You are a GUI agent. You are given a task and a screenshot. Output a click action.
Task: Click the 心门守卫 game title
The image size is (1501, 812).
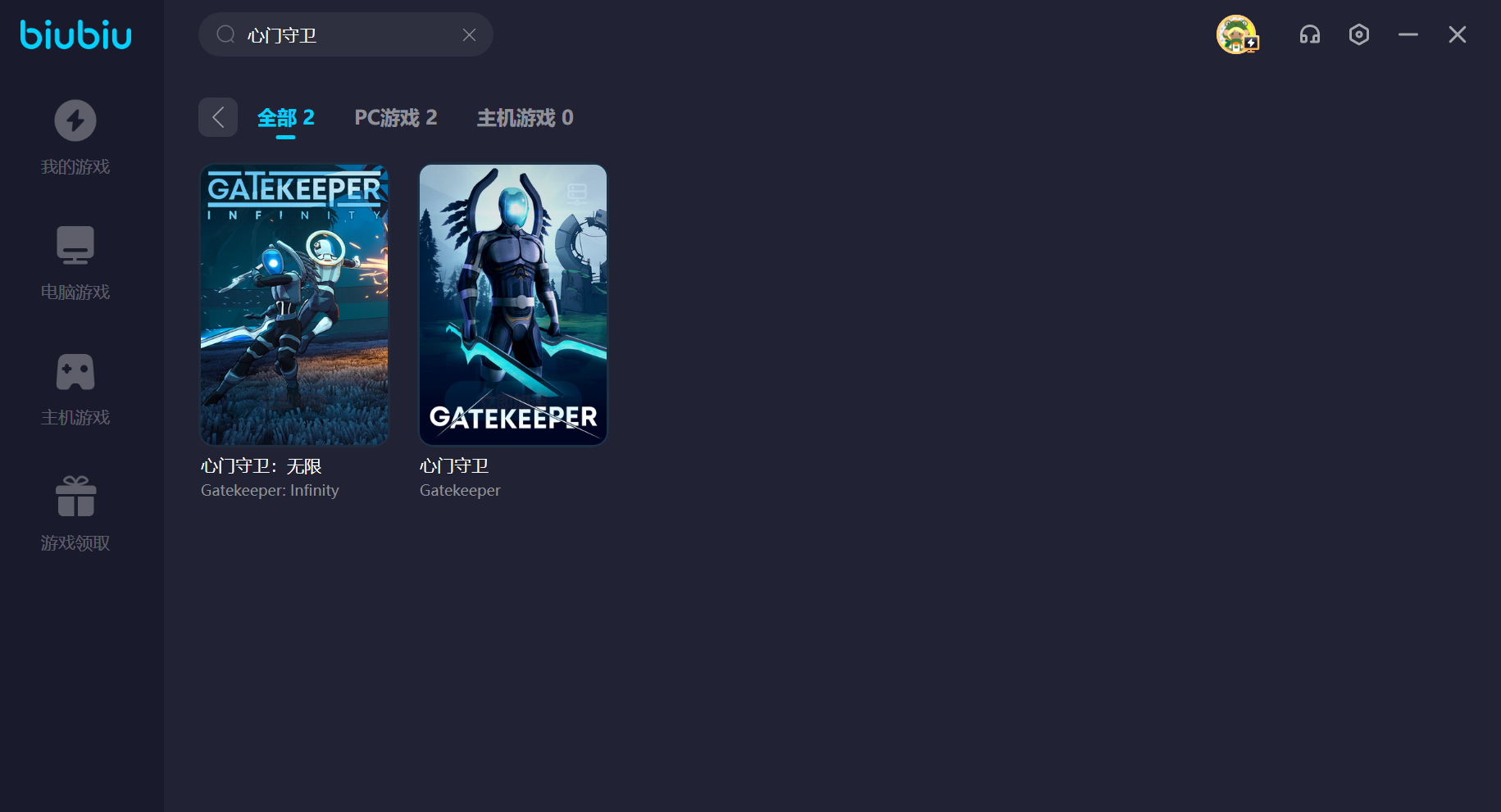tap(454, 466)
